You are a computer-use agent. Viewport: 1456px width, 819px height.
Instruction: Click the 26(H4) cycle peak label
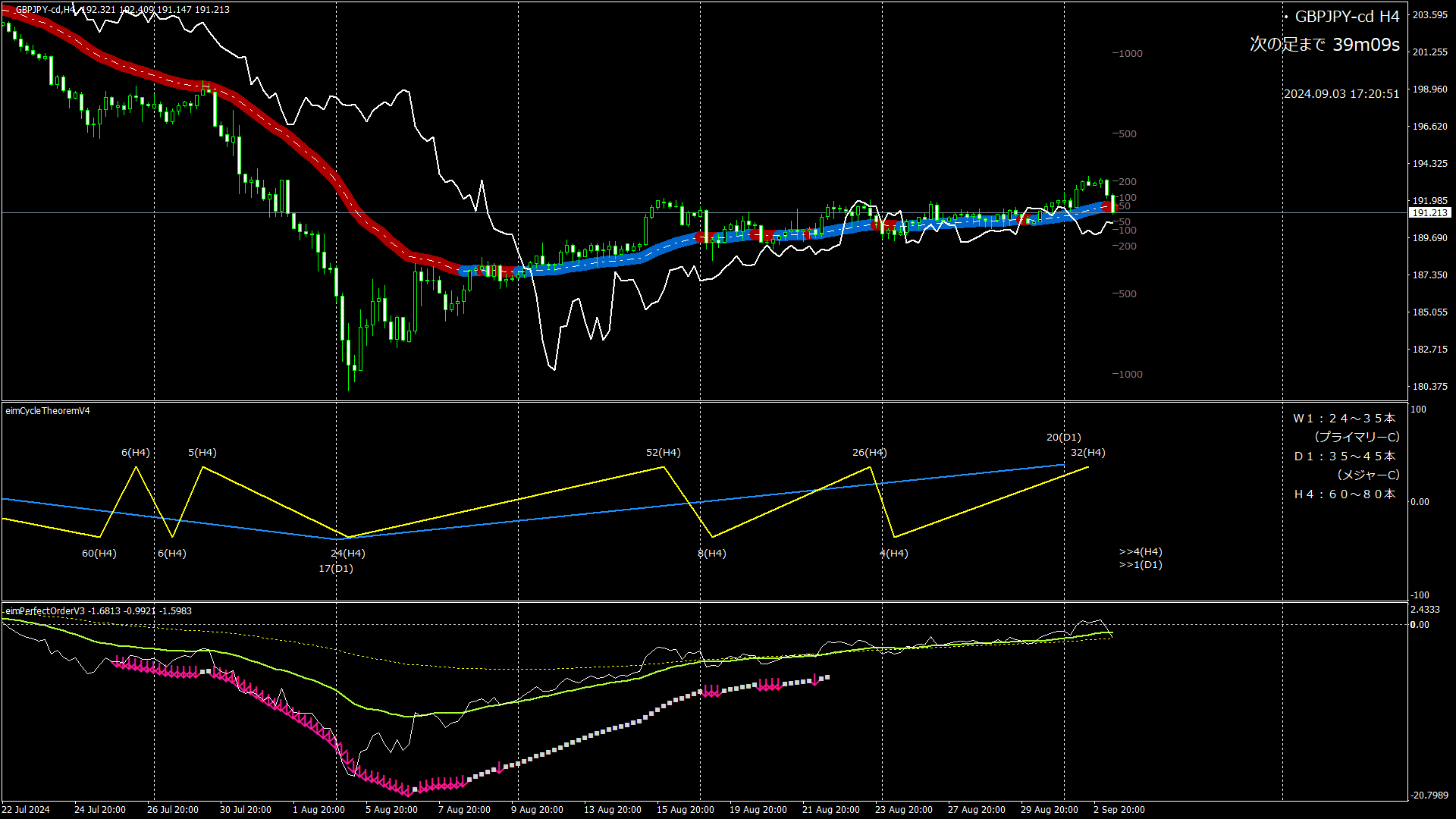869,453
